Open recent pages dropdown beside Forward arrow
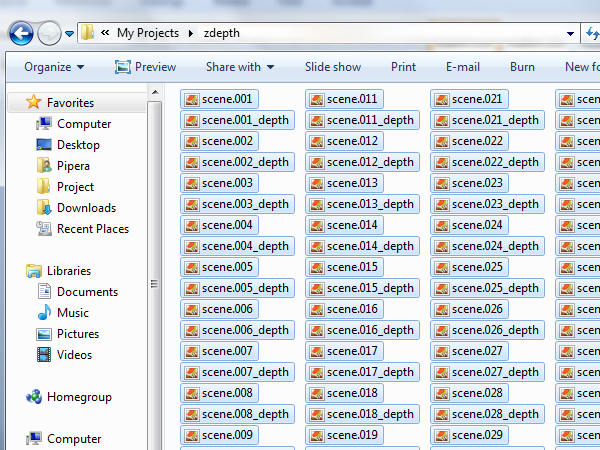 (x=69, y=34)
